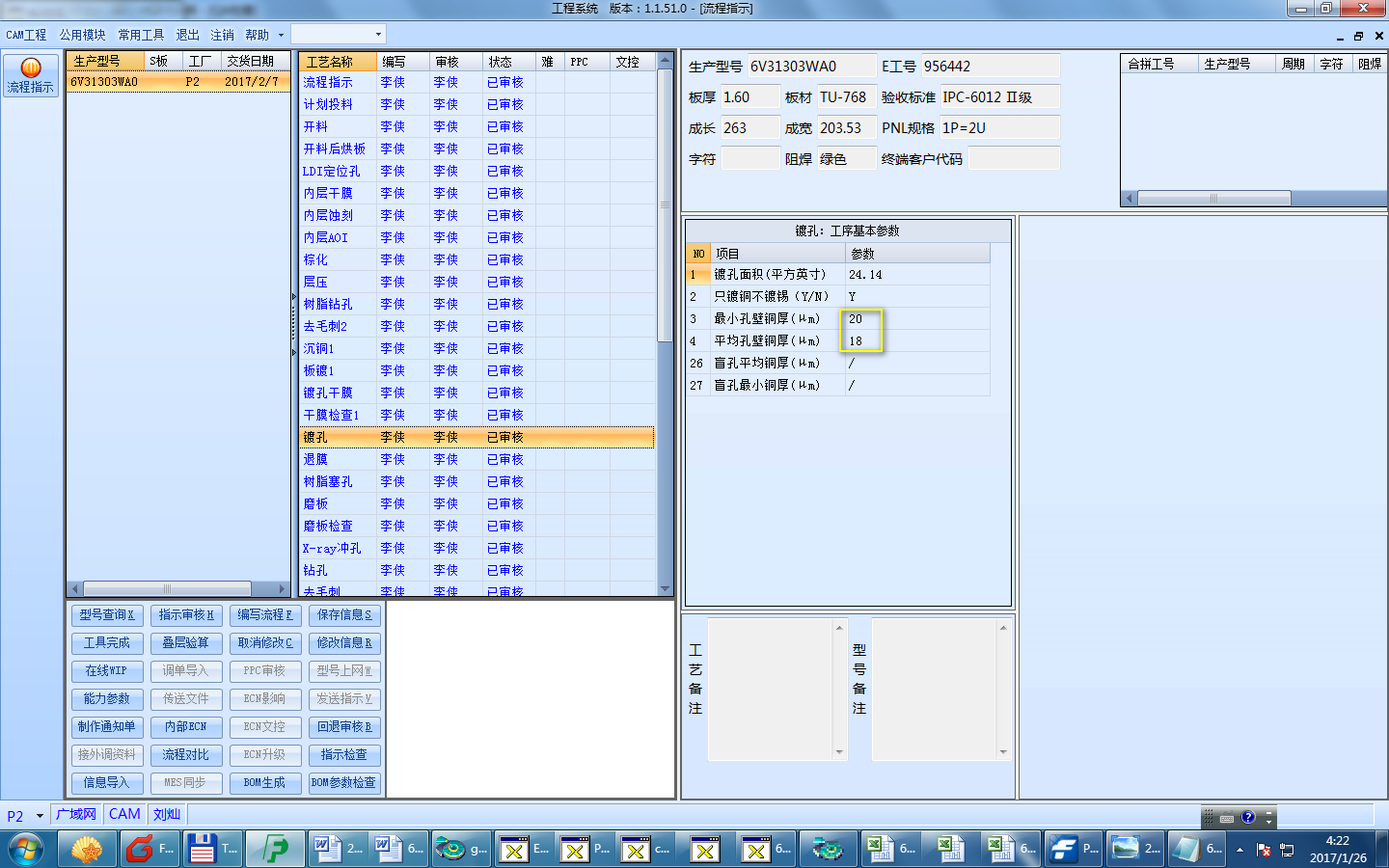This screenshot has width=1389, height=868.
Task: Click the BOM参数检查 button
Action: coord(344,783)
